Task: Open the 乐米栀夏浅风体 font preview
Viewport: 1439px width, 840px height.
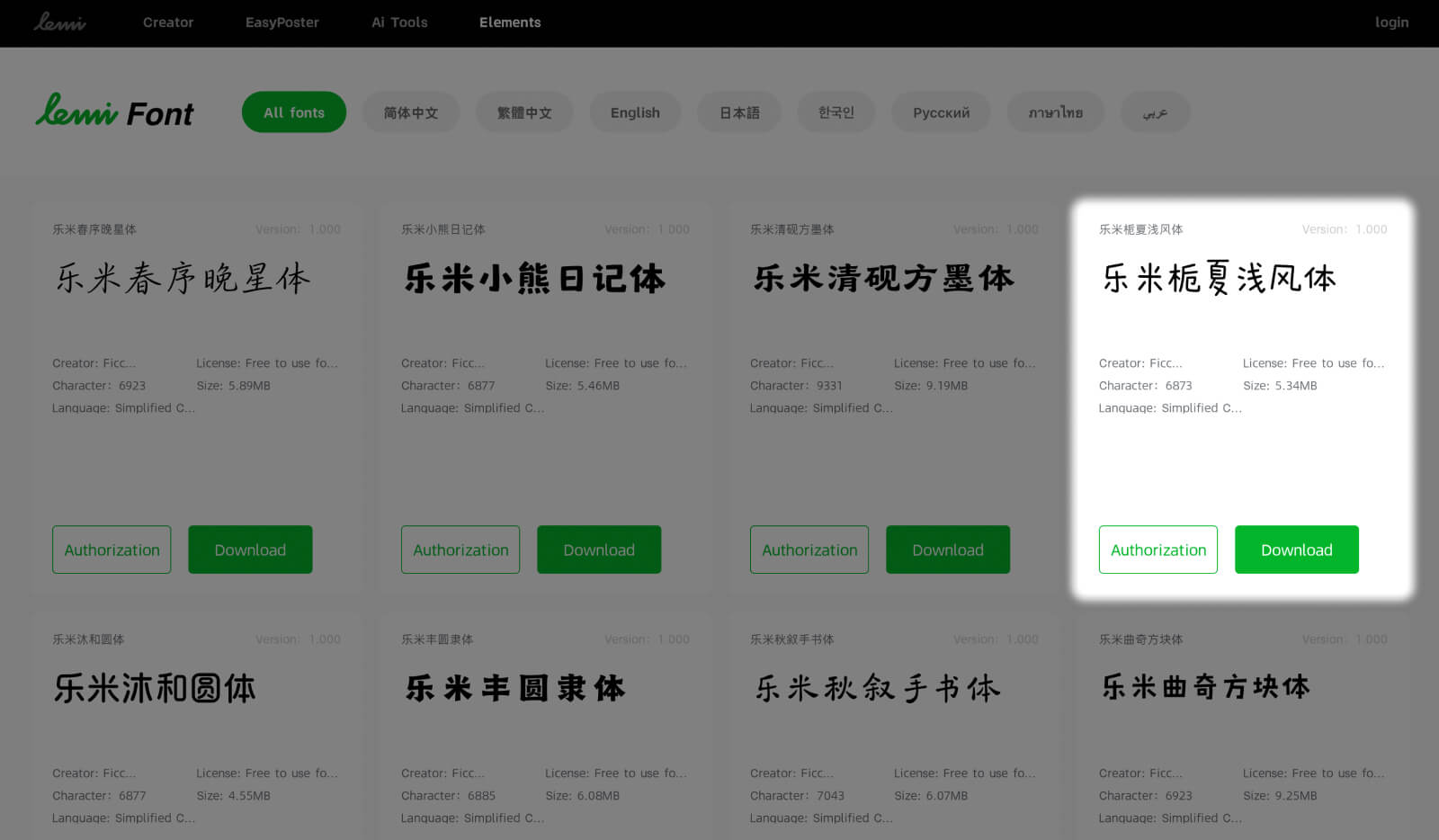Action: point(1220,278)
